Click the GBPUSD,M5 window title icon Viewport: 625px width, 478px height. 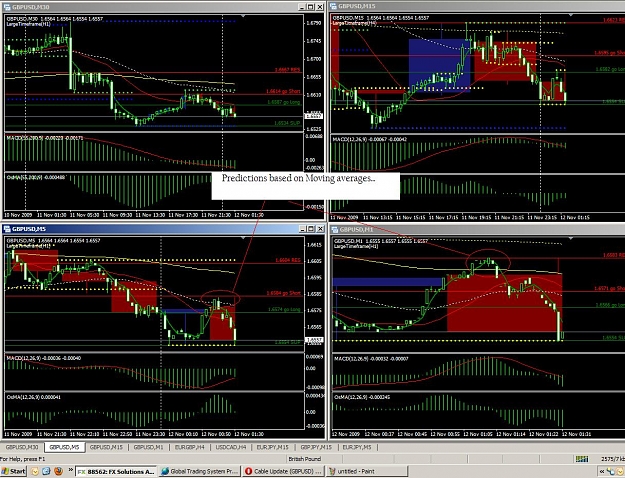pos(7,229)
